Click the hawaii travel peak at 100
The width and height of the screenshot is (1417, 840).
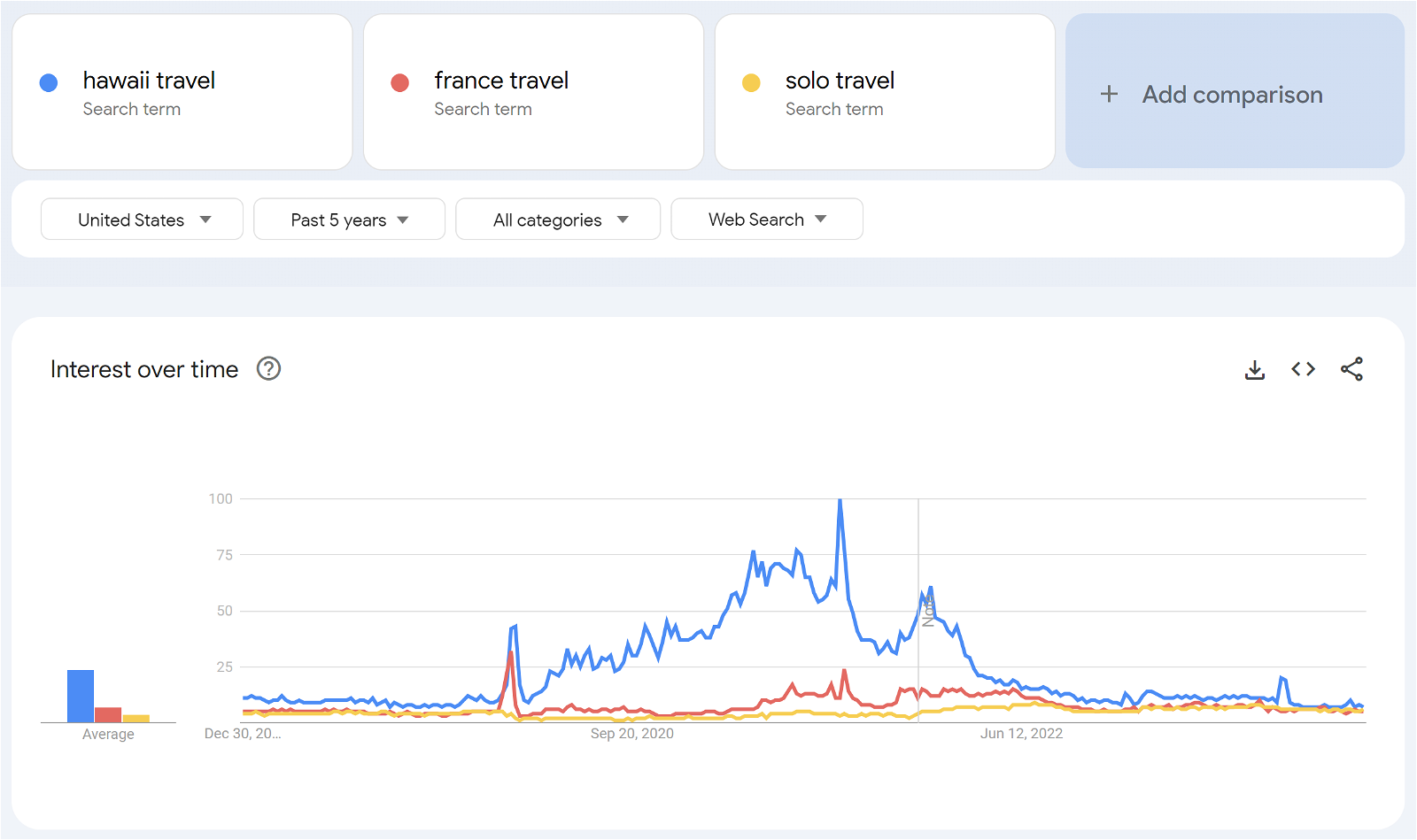840,501
